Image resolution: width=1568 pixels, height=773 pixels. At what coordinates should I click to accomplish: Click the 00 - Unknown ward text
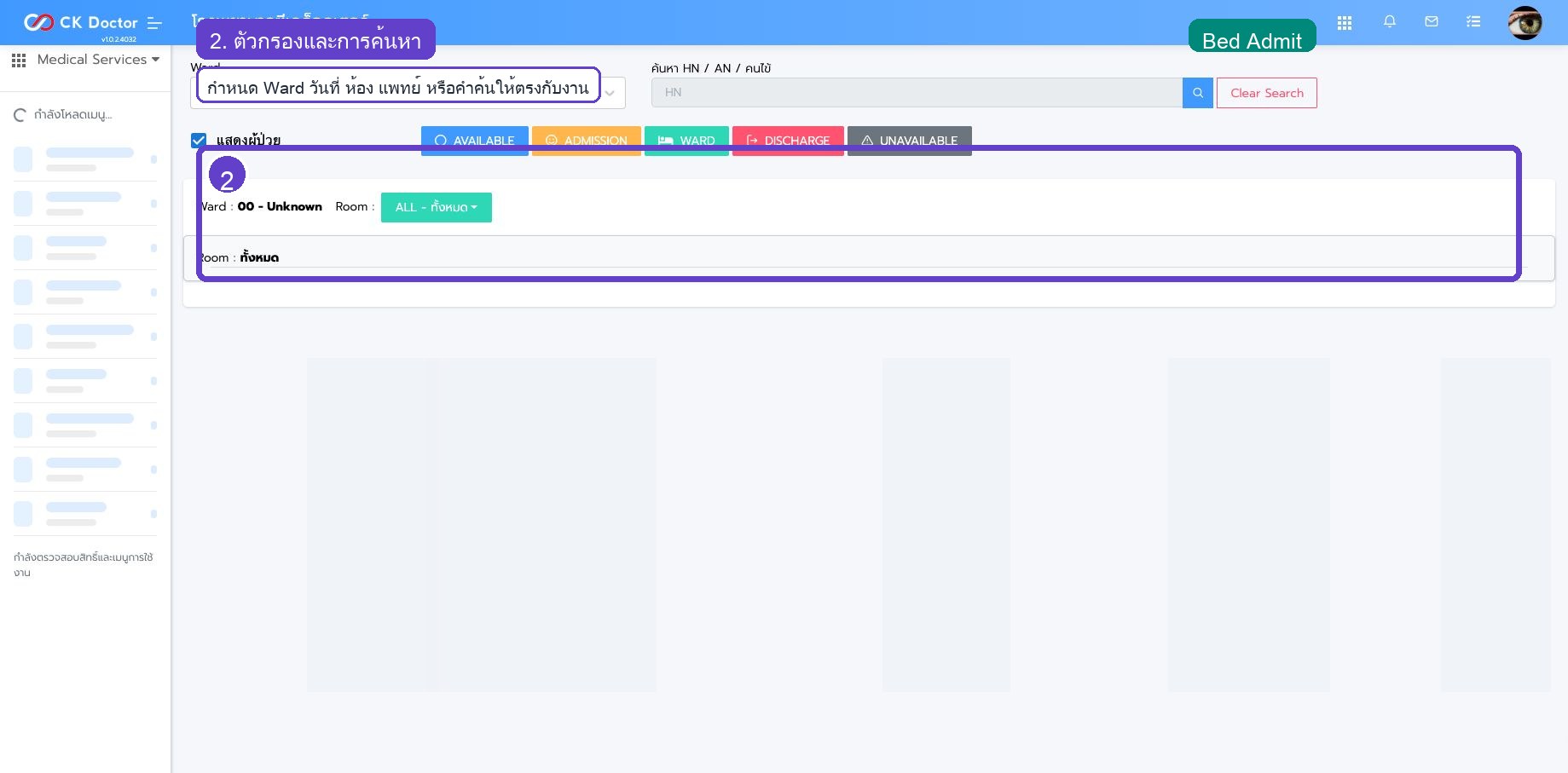click(x=280, y=206)
